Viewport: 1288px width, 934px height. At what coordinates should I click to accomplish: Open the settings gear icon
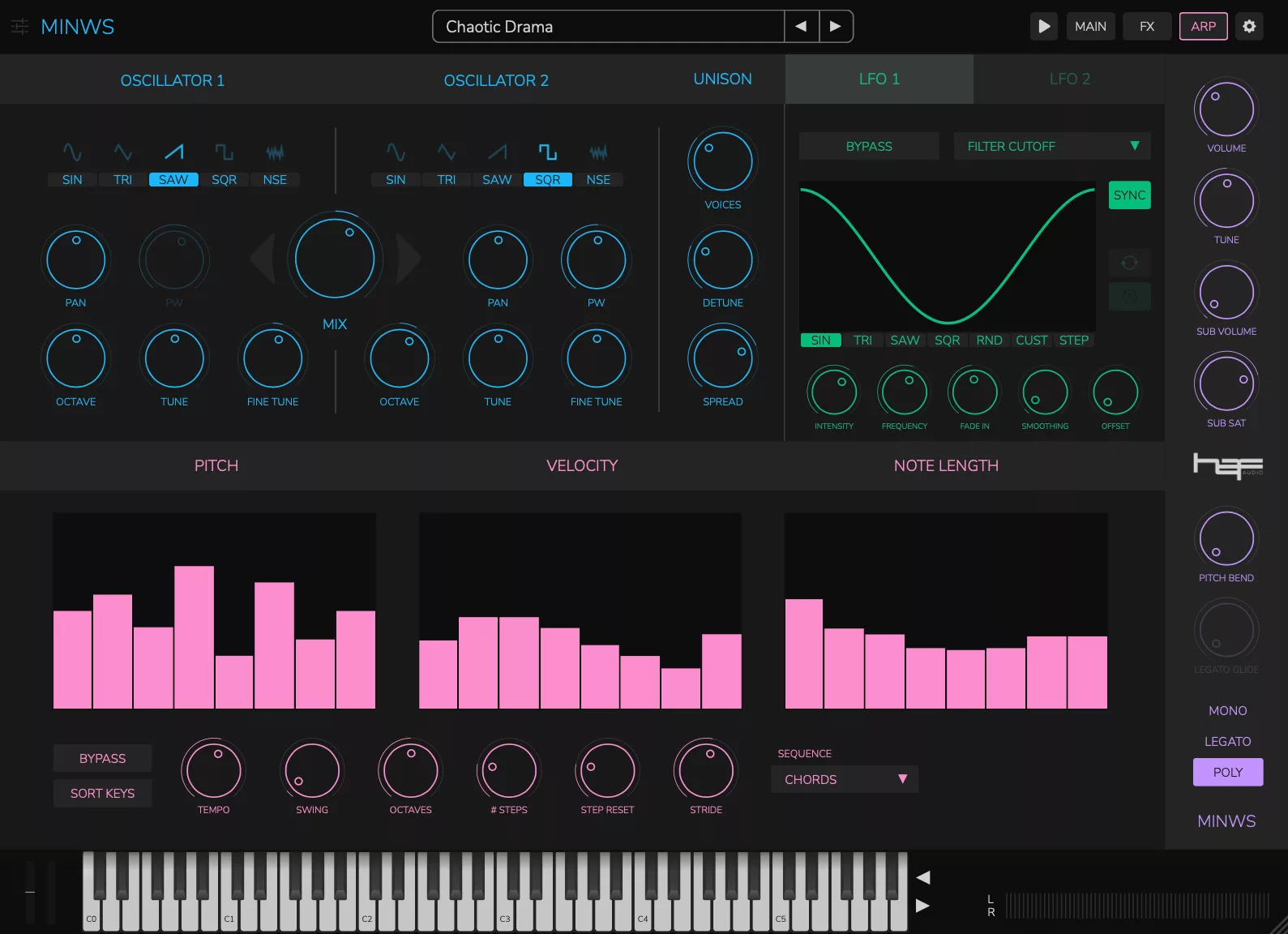pos(1249,27)
